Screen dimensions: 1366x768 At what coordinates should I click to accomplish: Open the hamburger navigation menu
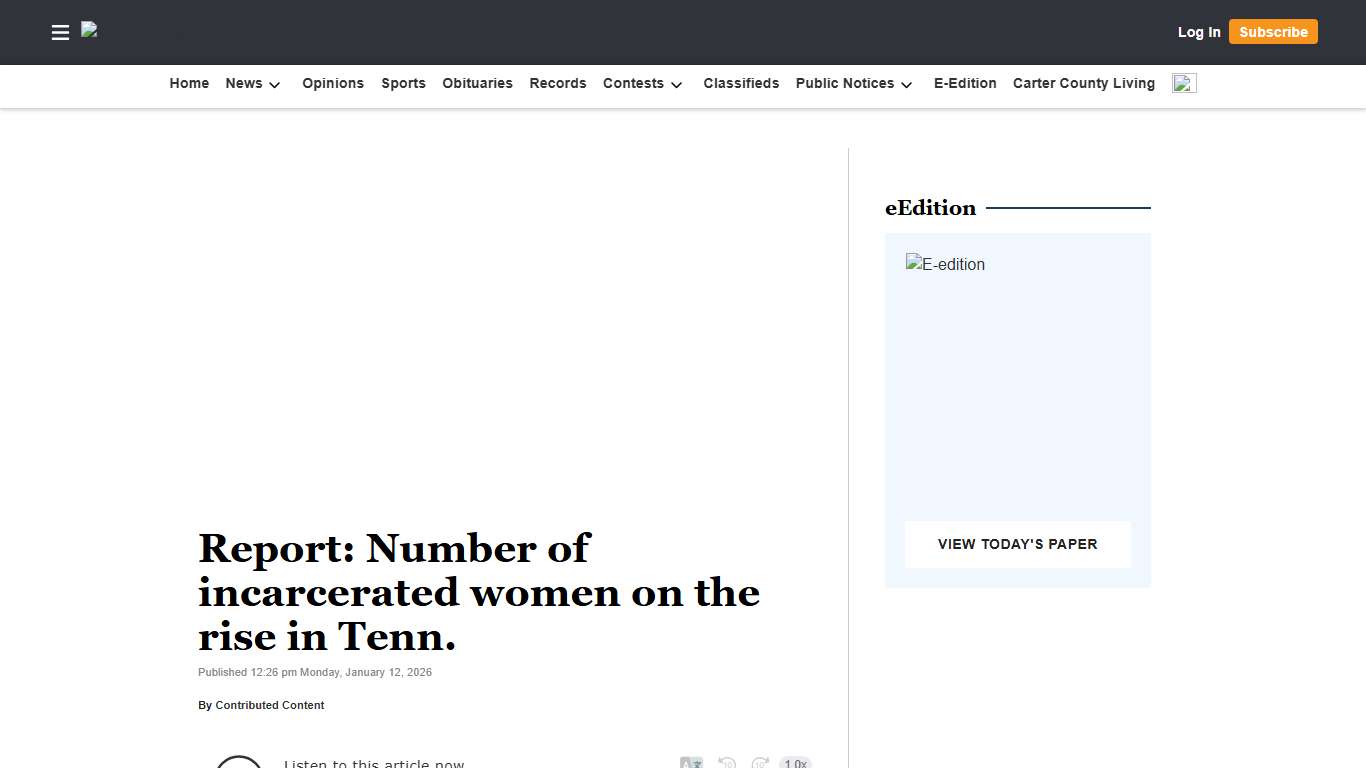pos(60,32)
